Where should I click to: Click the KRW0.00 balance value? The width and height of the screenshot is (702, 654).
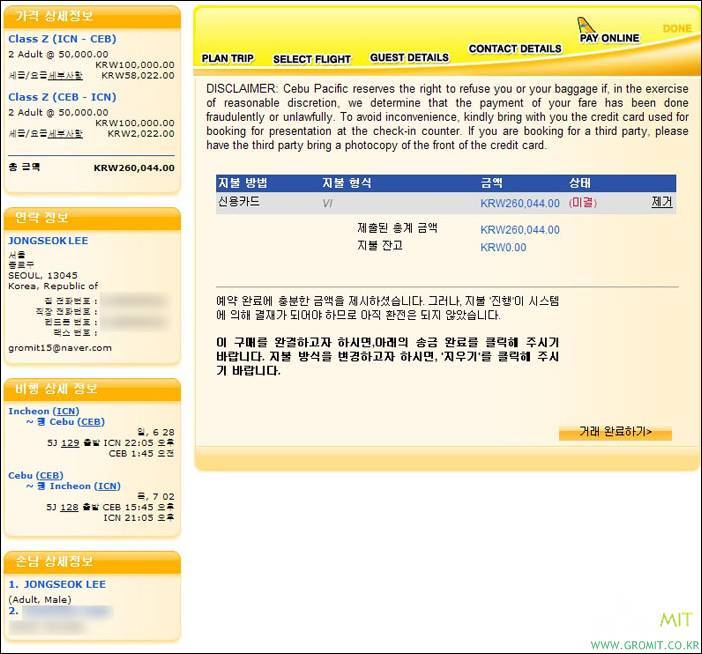click(503, 248)
